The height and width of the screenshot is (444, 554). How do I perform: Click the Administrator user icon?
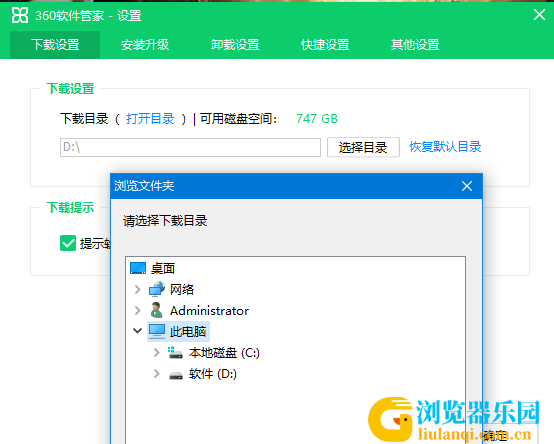click(x=157, y=310)
